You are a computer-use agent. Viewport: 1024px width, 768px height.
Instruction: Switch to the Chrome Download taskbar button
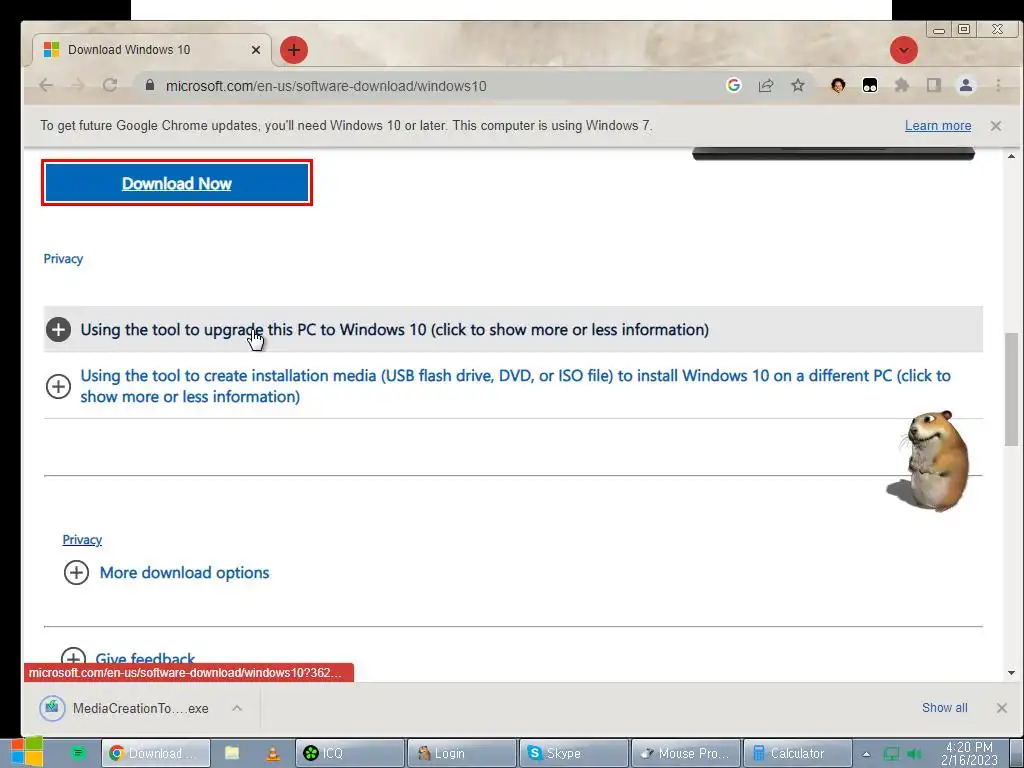tap(156, 753)
